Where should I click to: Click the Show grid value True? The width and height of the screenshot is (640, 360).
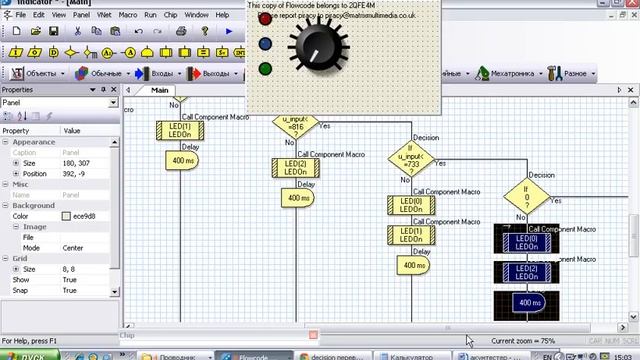69,280
